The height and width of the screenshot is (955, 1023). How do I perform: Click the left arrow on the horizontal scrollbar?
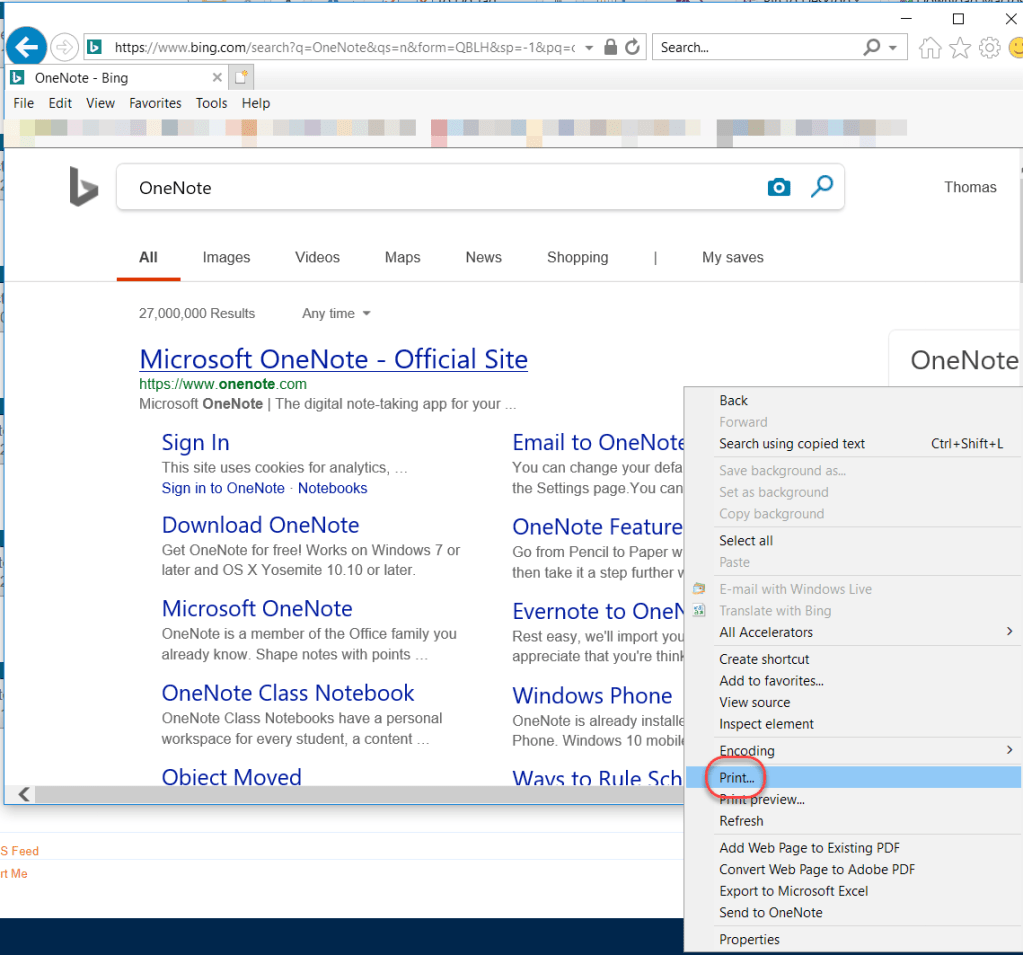(x=22, y=794)
